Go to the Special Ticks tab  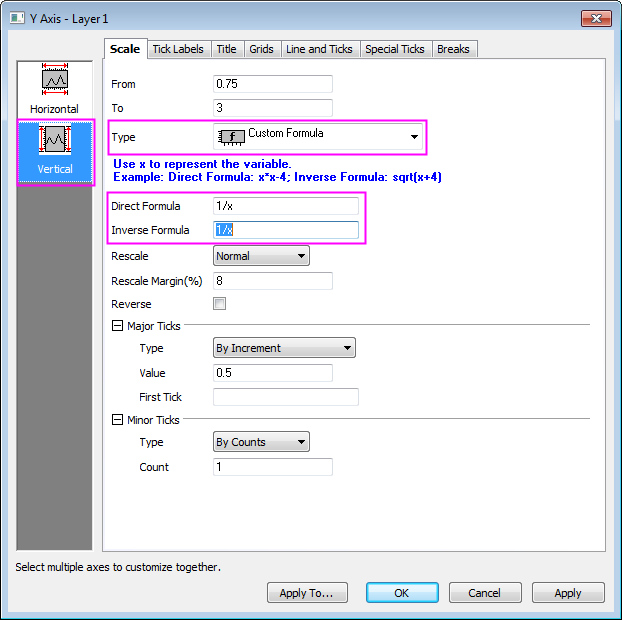(x=394, y=49)
